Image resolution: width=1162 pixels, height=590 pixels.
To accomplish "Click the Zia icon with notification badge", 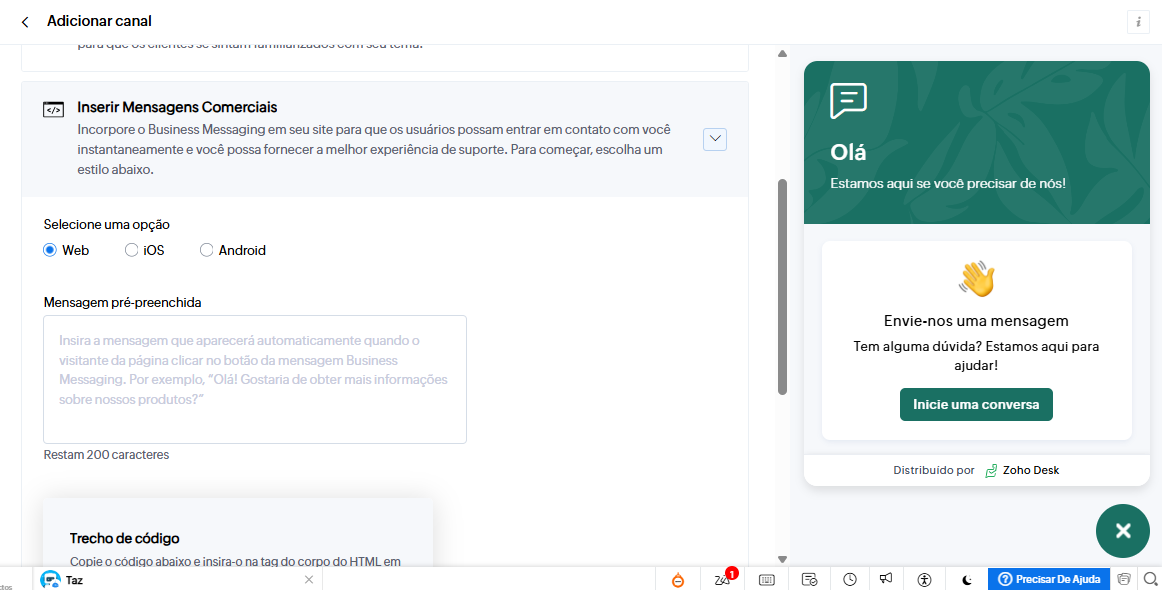I will pos(723,579).
